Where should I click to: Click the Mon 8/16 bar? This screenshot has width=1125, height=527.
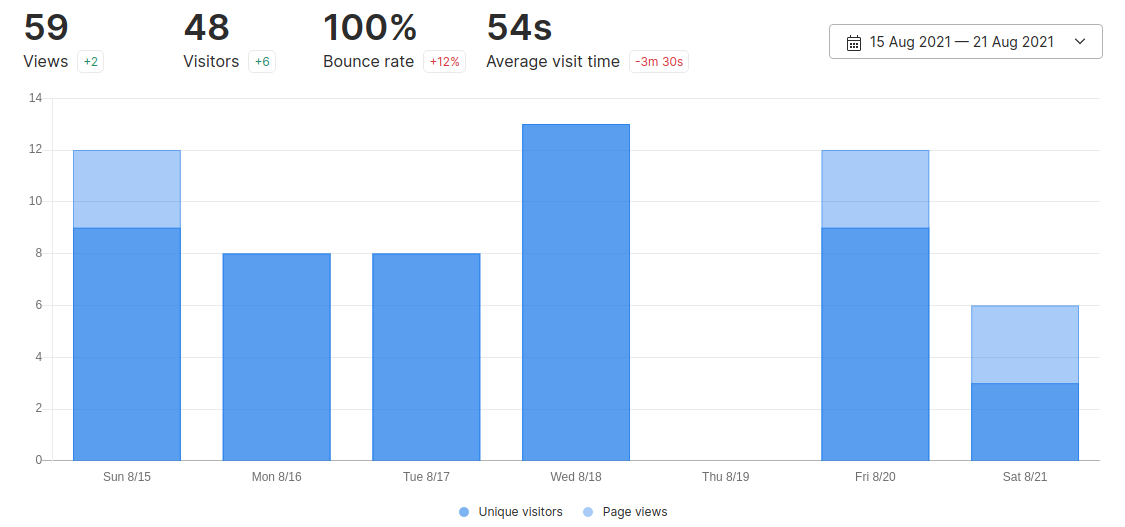coord(277,356)
